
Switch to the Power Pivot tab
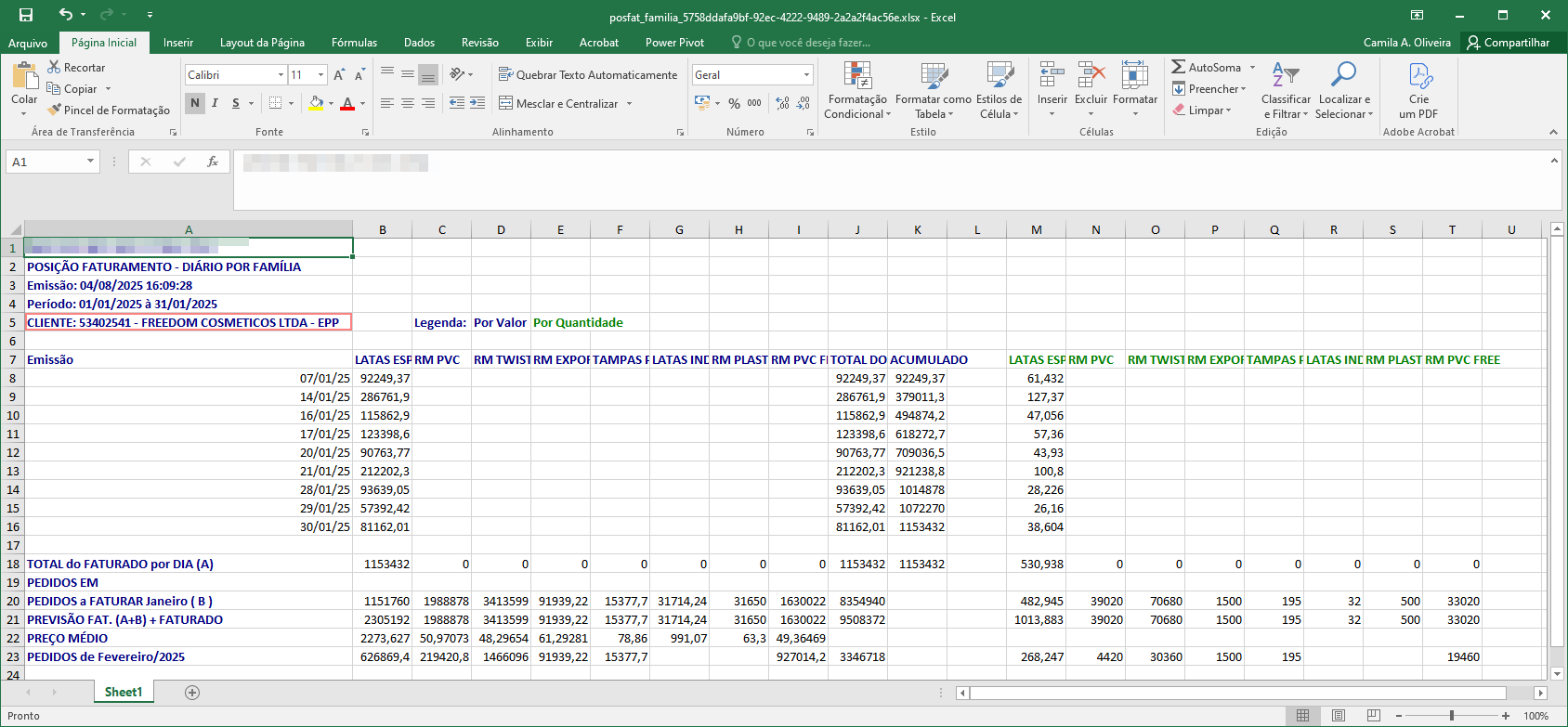click(x=674, y=43)
